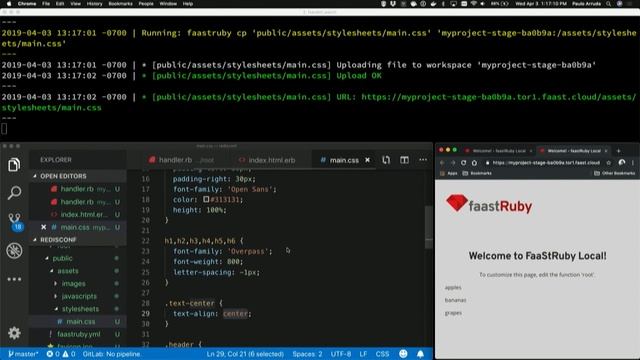Split the editor to the right
640x360 pixels.
(404, 160)
